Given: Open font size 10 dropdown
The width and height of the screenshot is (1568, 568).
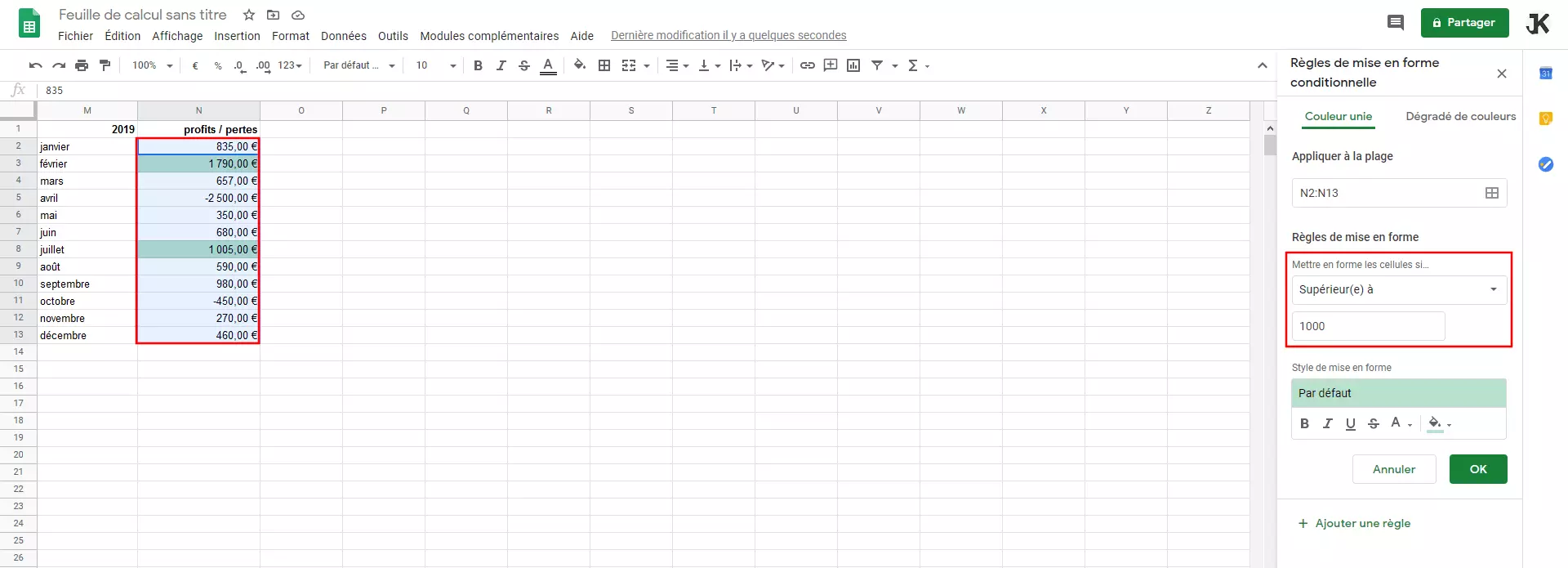Looking at the screenshot, I should click(435, 65).
